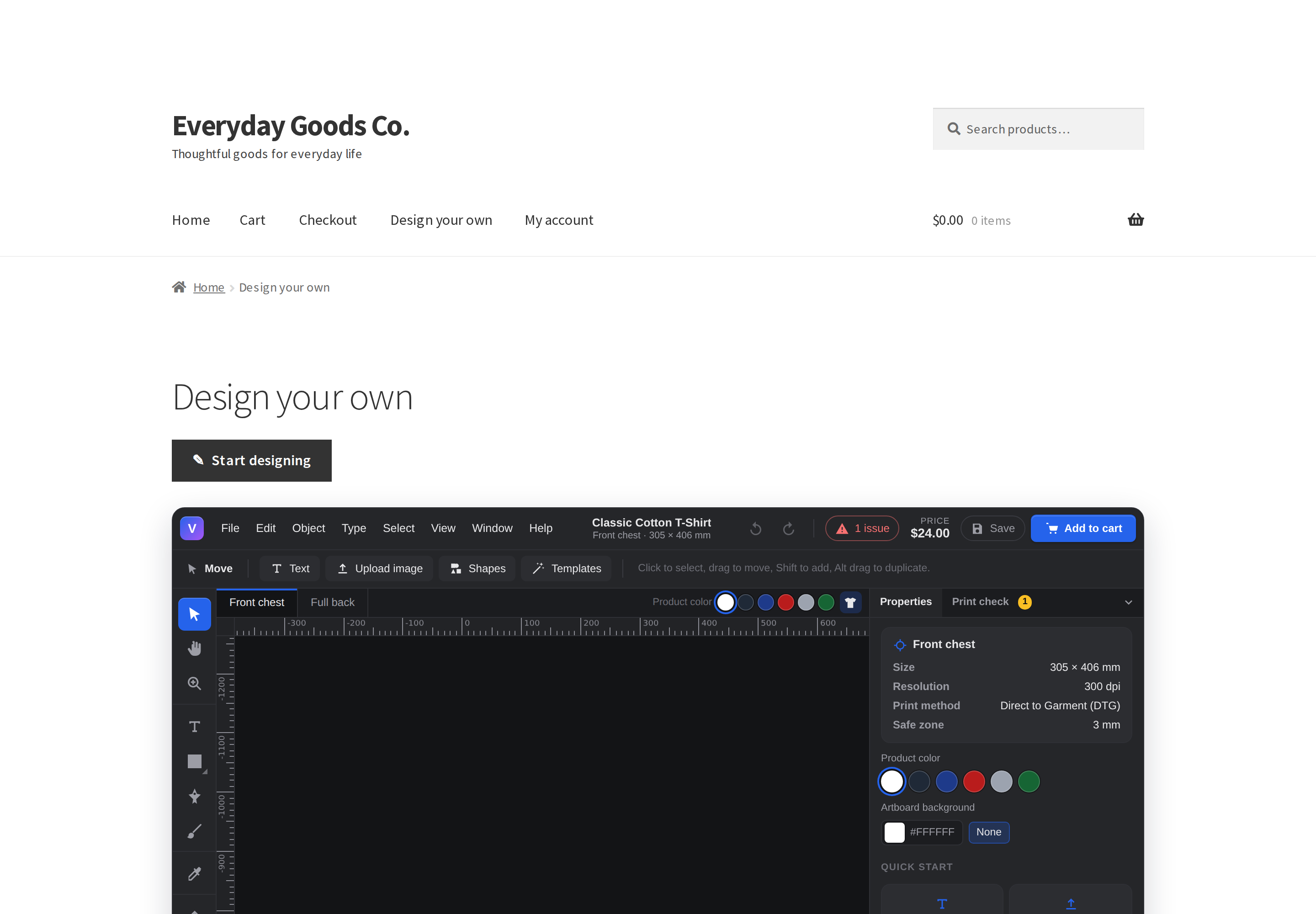Click the Redo arrow icon
Viewport: 1316px width, 914px height.
[789, 529]
